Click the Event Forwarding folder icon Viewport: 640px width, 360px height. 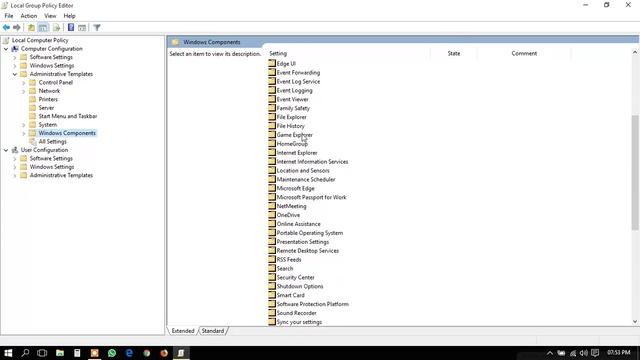[272, 72]
